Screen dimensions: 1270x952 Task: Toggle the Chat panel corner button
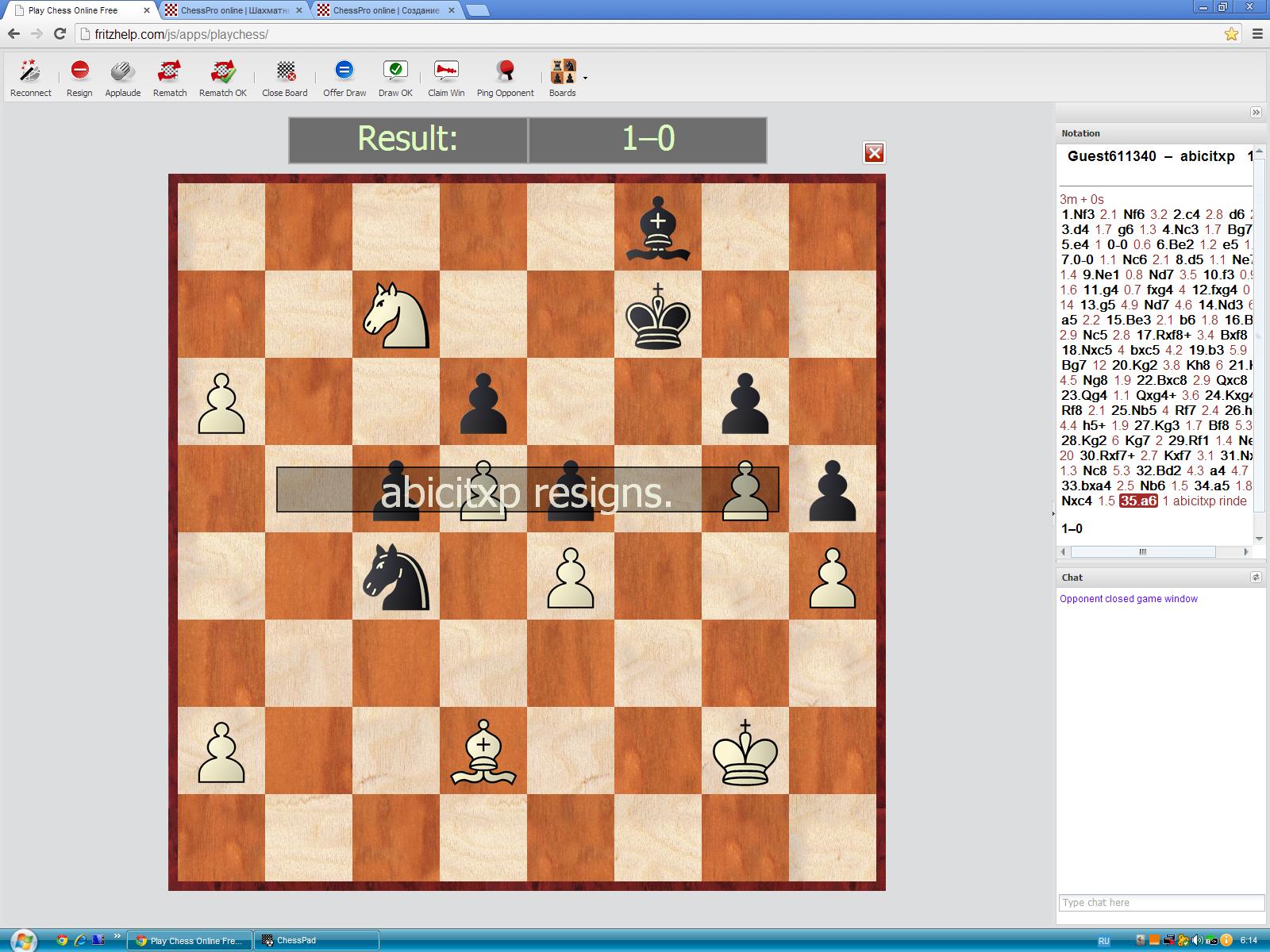tap(1256, 578)
